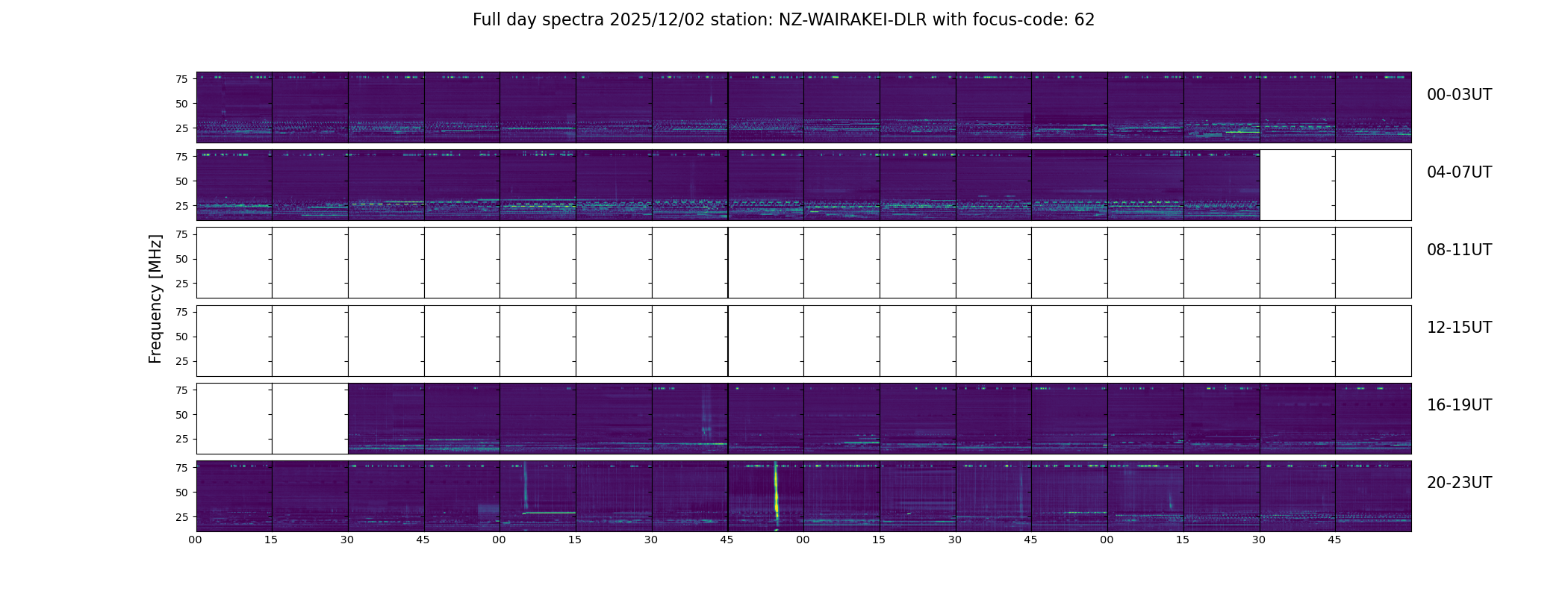The image size is (1568, 597).
Task: Click the 75 frequency tick of the 00-03UT row
Action: 181,79
